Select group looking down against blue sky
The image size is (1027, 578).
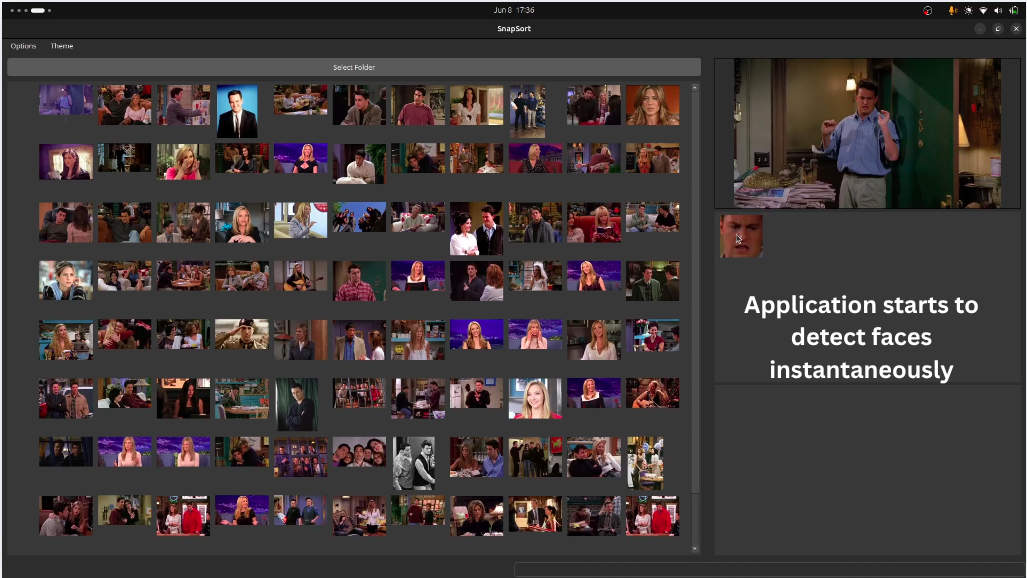coord(359,217)
